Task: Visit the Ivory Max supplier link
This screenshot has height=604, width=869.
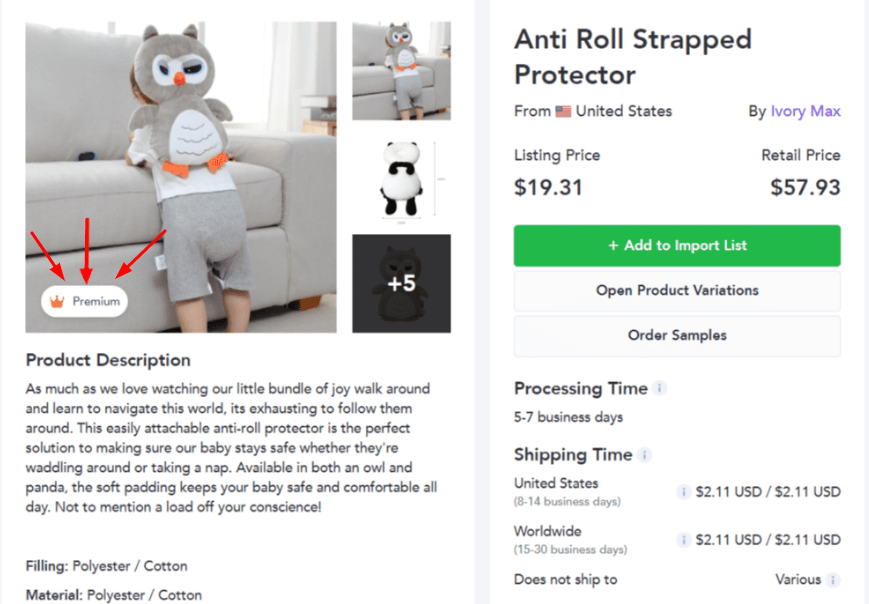Action: click(x=805, y=111)
